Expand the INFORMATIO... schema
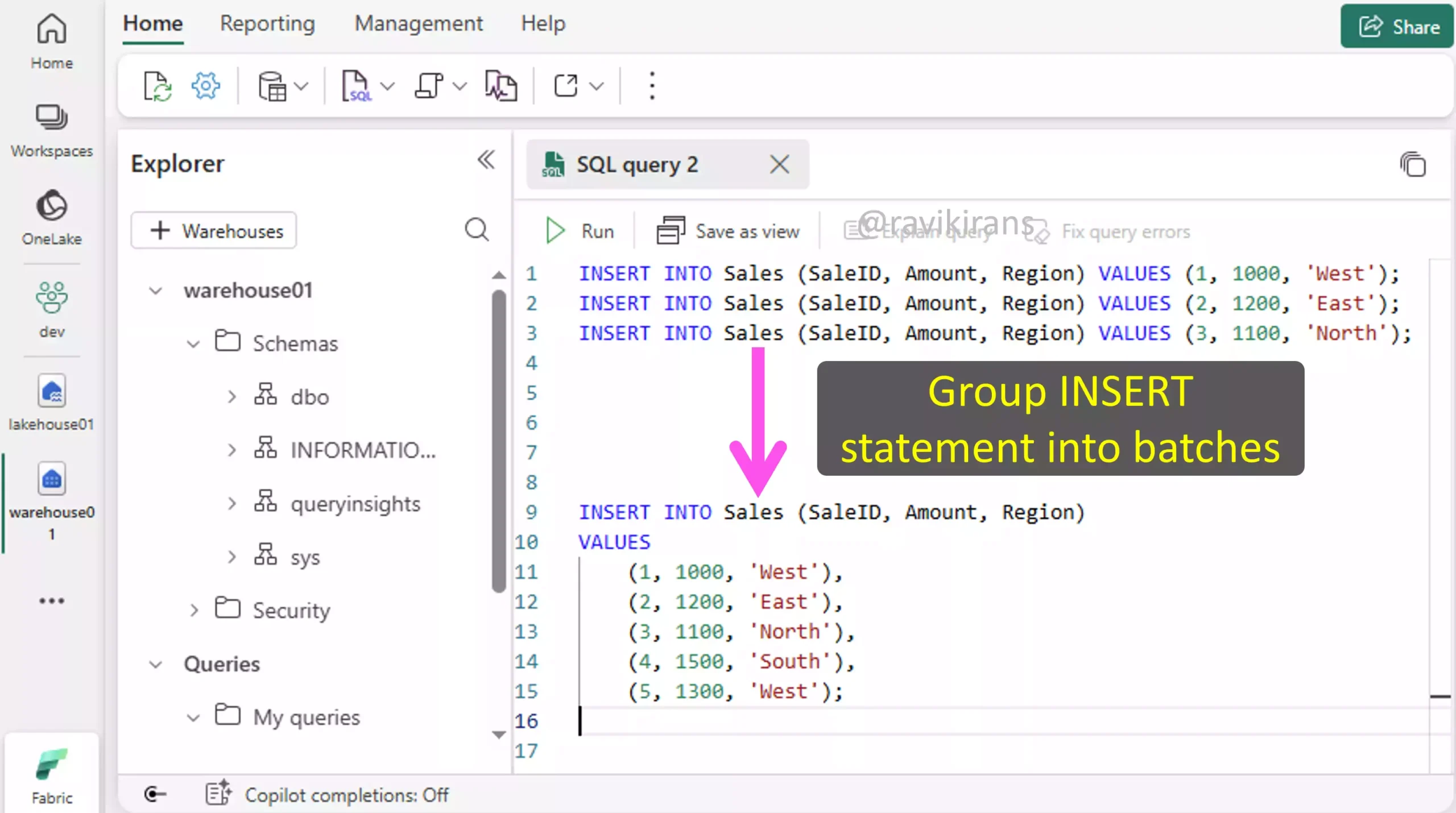1456x813 pixels. click(x=231, y=450)
